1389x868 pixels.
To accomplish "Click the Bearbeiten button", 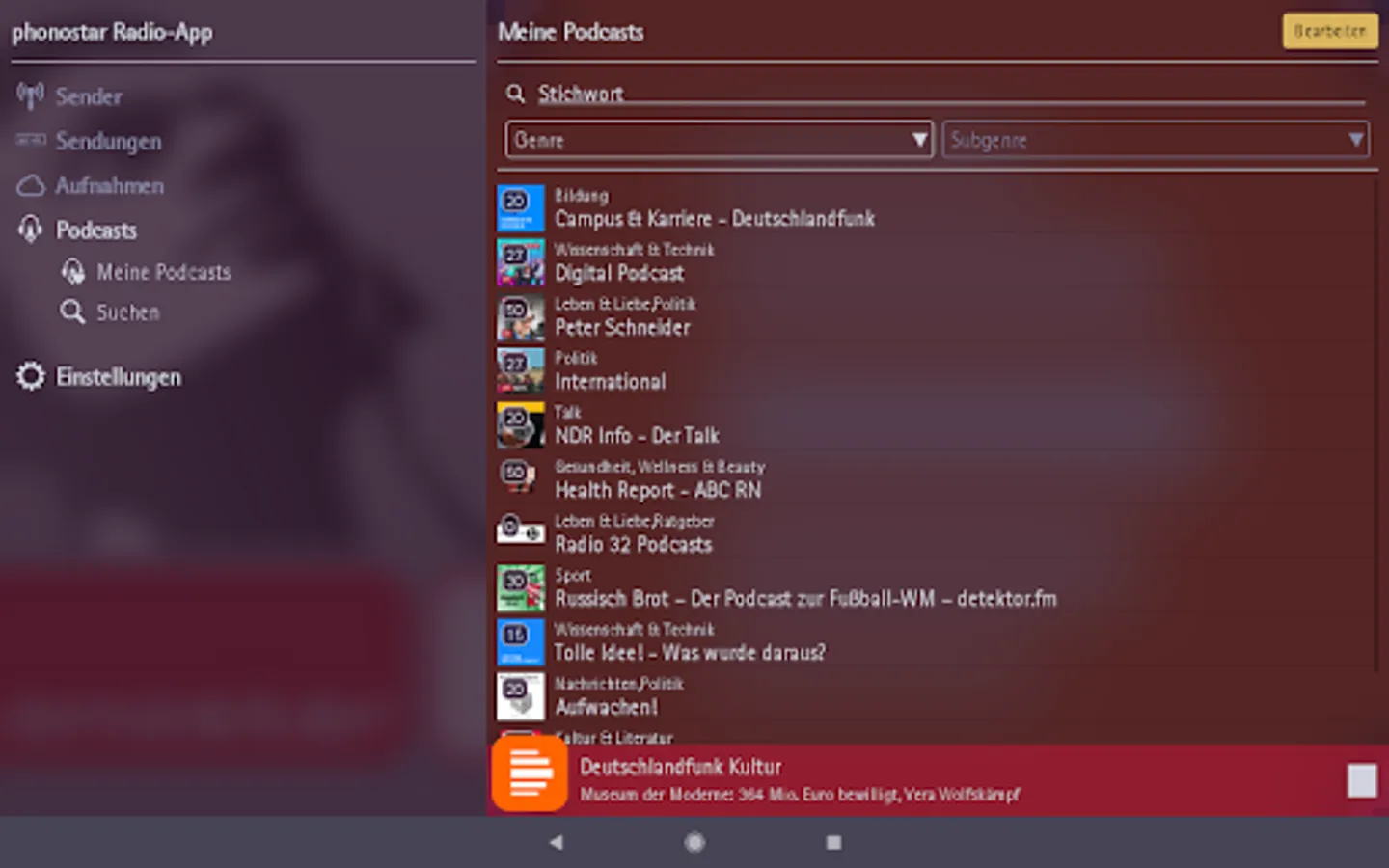I will (x=1330, y=31).
